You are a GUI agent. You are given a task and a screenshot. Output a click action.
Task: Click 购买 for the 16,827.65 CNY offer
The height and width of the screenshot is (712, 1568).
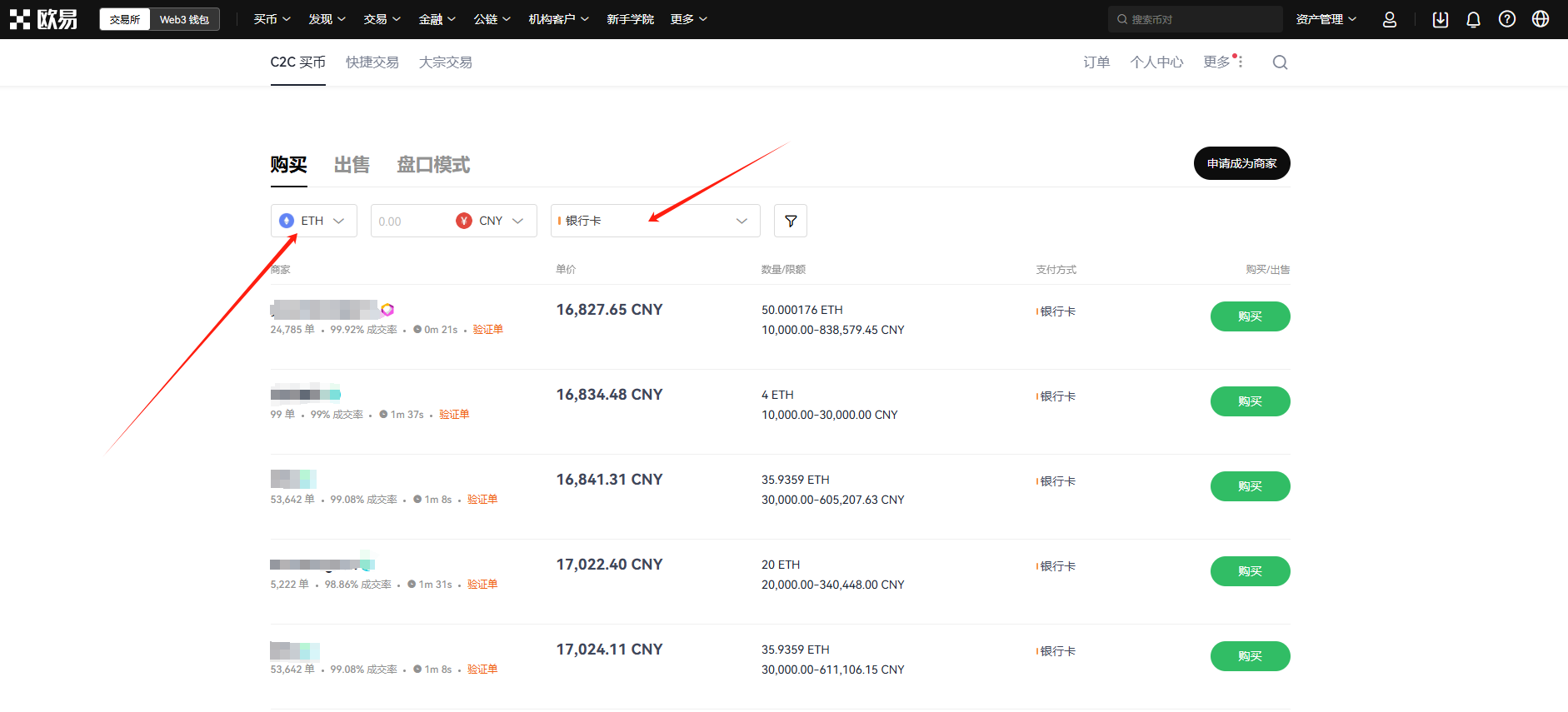click(x=1249, y=316)
